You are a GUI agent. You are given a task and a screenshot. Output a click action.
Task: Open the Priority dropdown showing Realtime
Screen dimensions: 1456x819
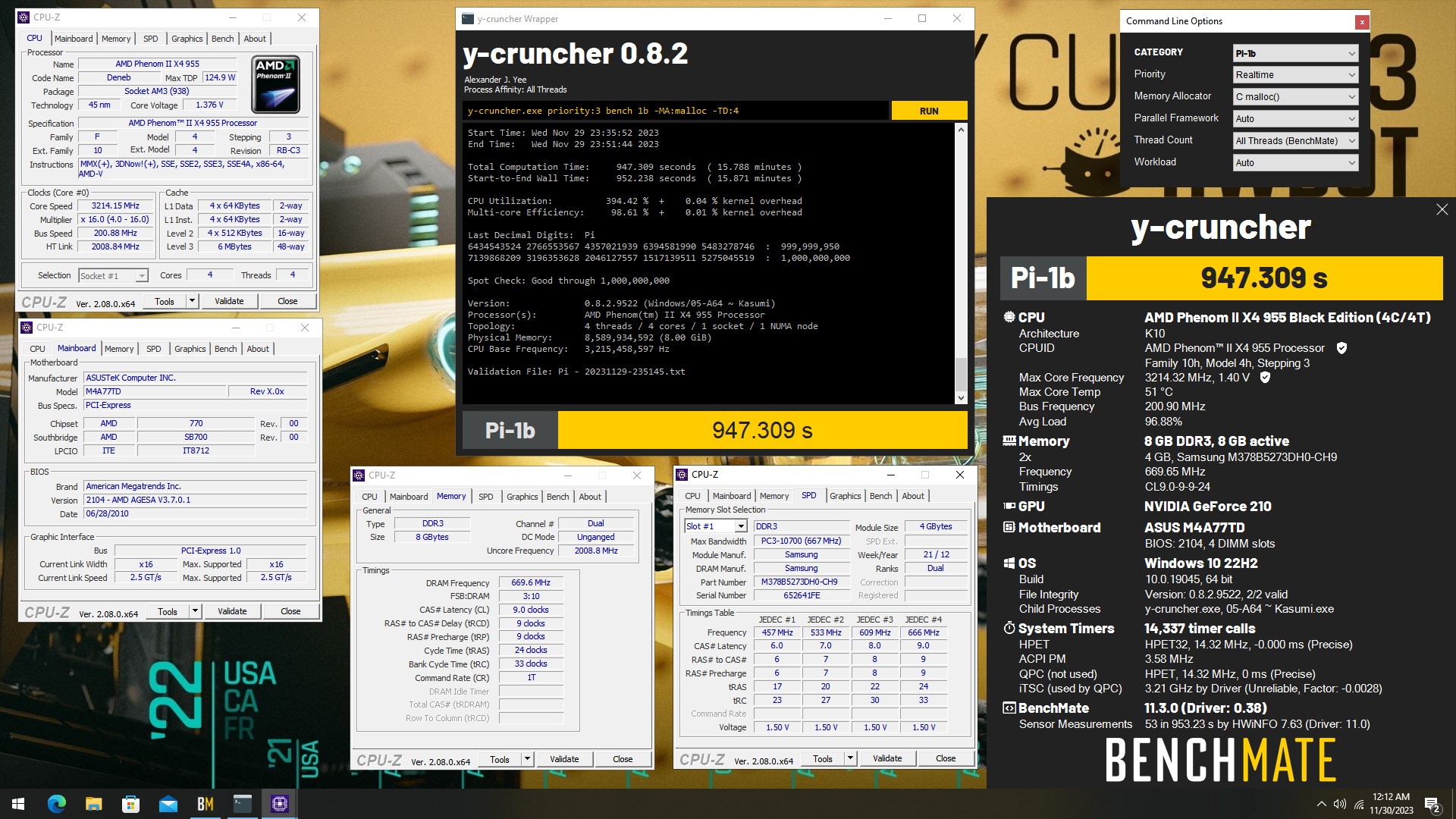coord(1295,75)
